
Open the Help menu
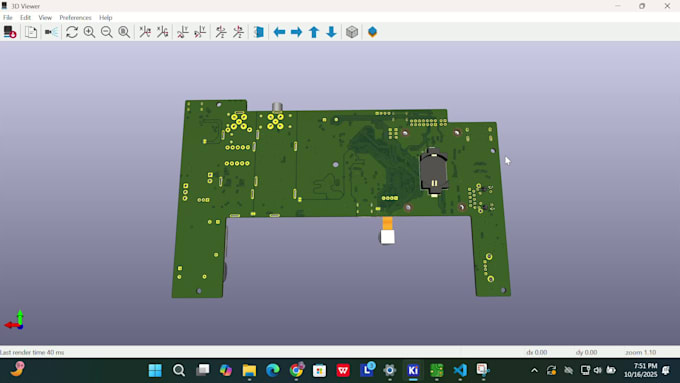[105, 17]
